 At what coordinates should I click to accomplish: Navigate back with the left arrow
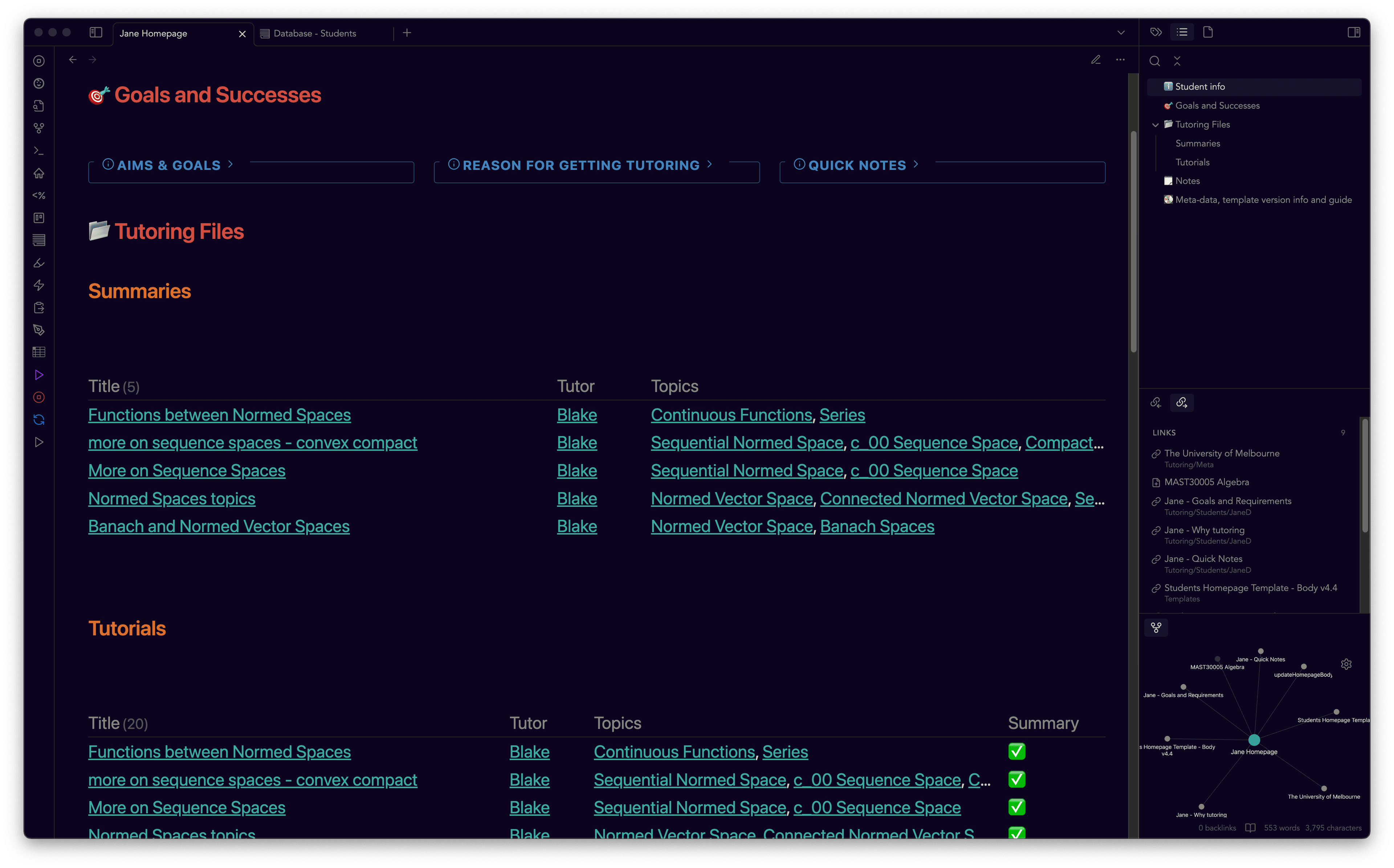[x=72, y=60]
